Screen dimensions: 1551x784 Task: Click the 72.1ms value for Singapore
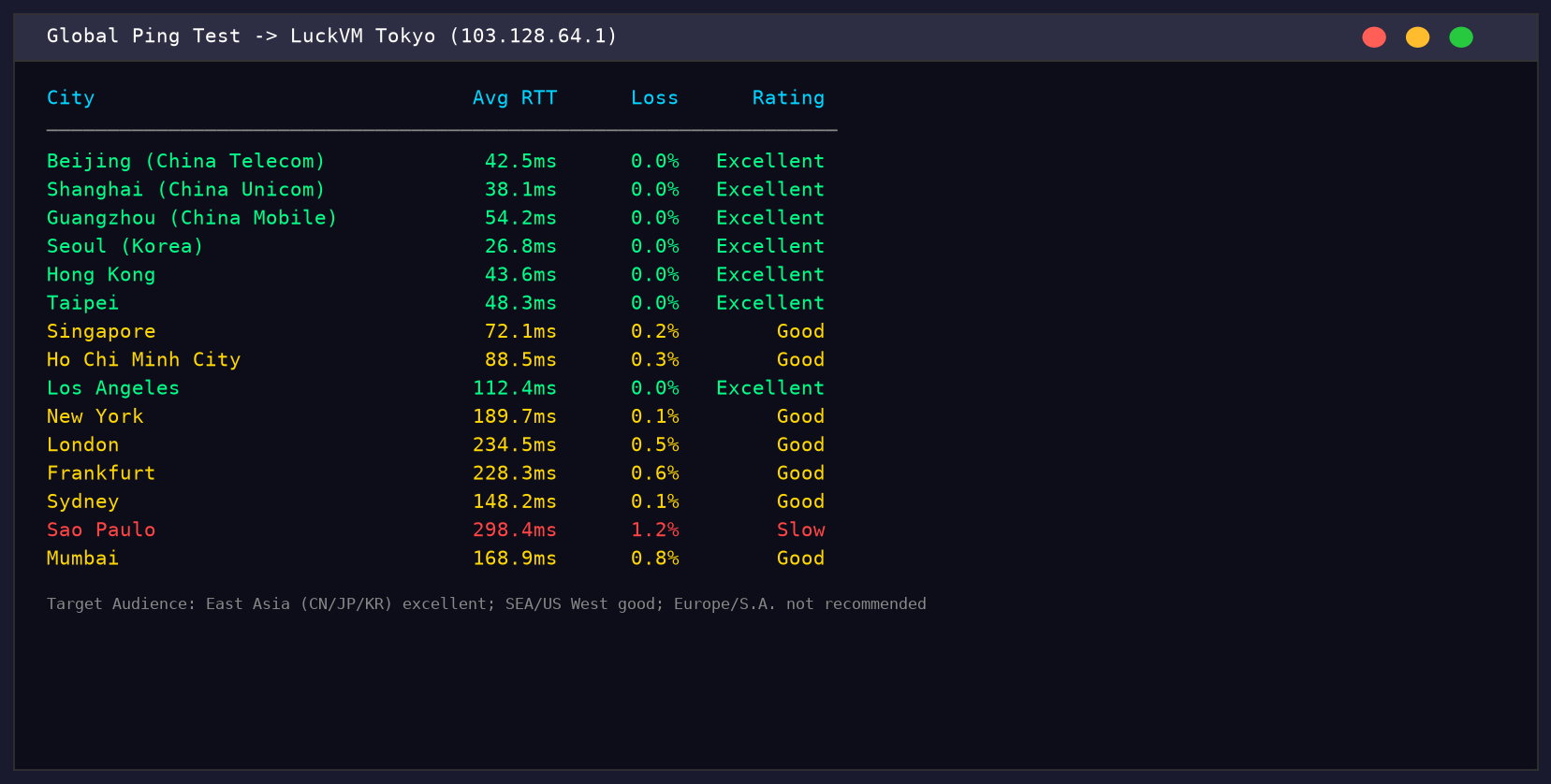point(520,331)
